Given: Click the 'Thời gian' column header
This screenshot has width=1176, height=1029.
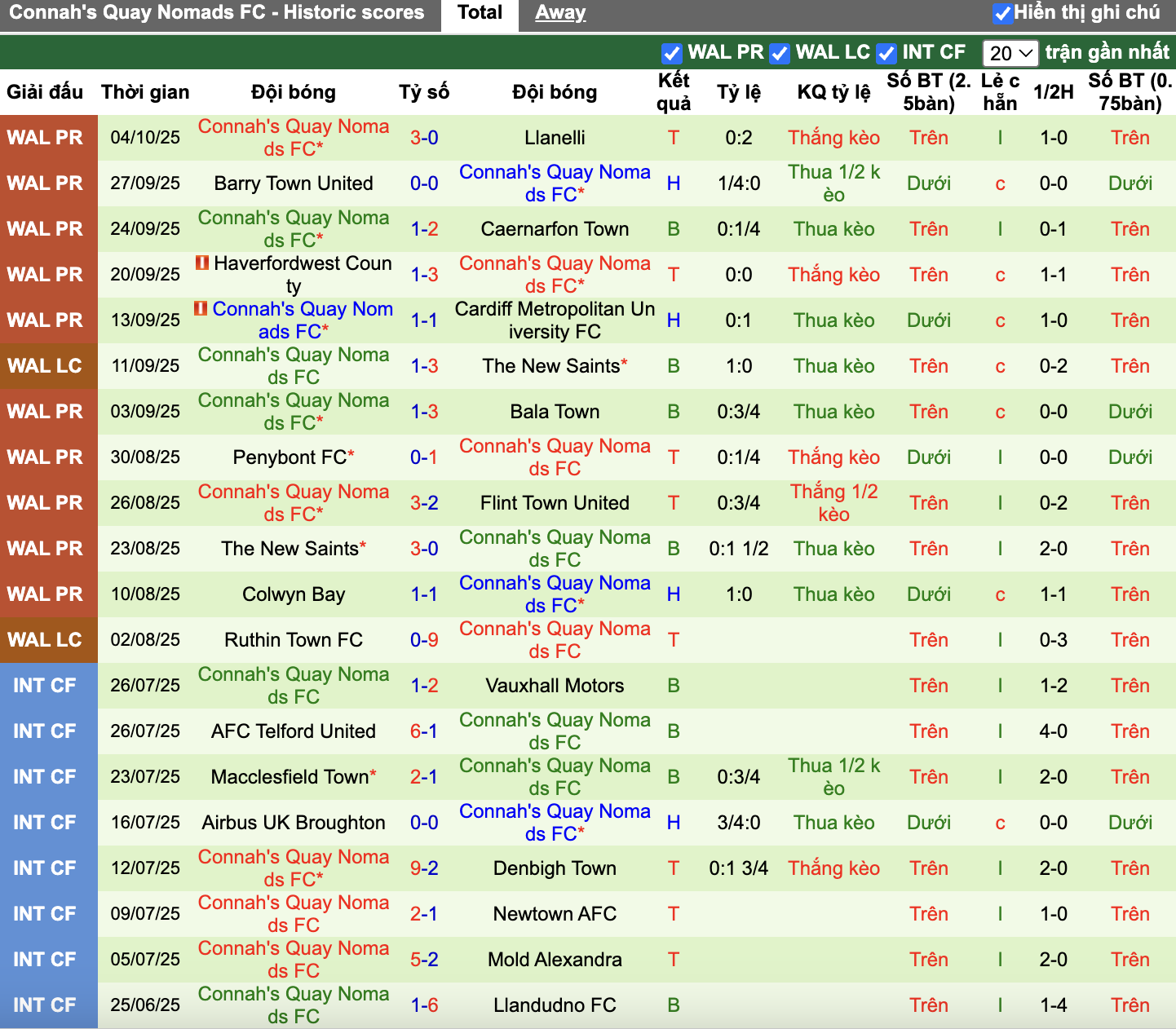Looking at the screenshot, I should point(145,92).
